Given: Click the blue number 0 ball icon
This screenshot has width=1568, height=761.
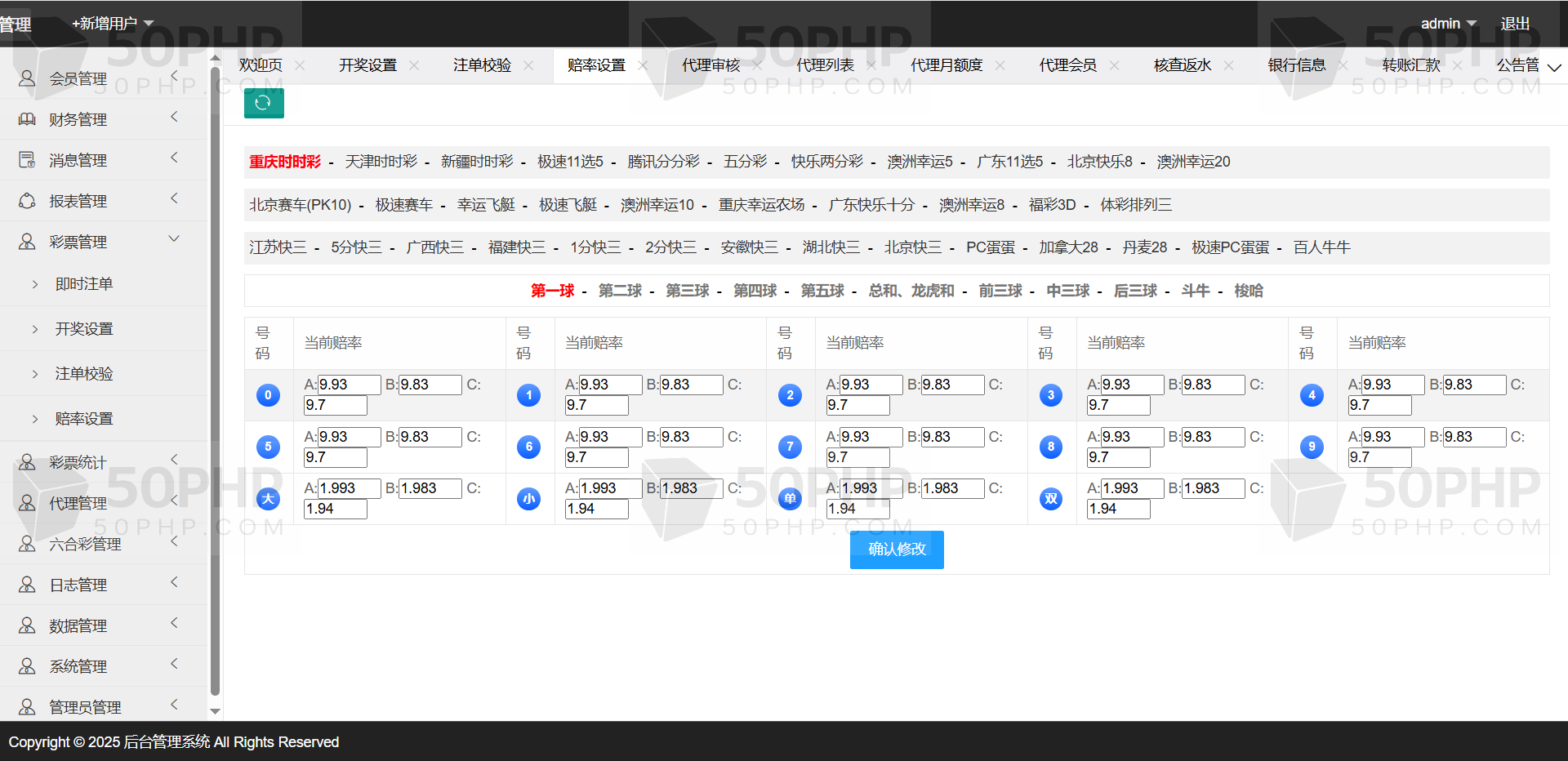Looking at the screenshot, I should [268, 395].
